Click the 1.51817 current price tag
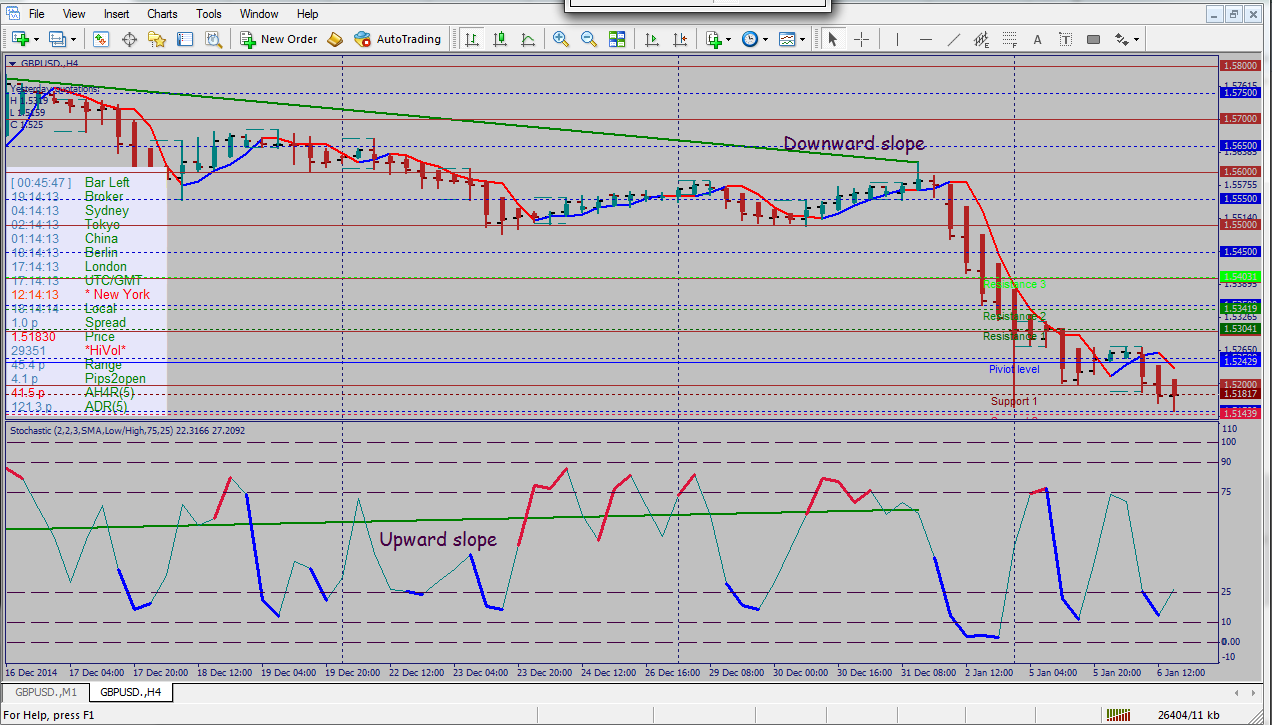The image size is (1272, 725). (1239, 394)
